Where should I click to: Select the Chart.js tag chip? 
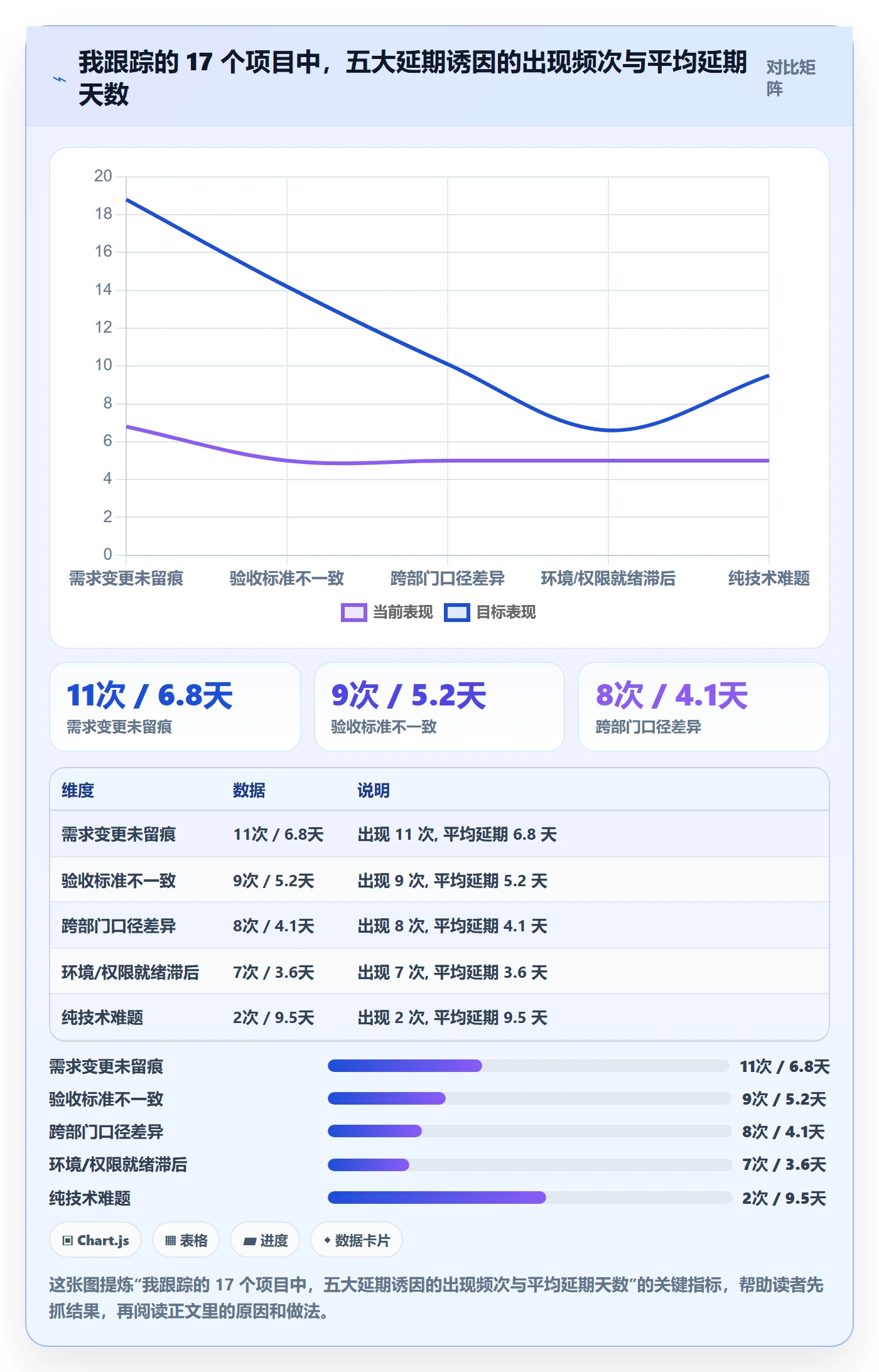coord(95,1240)
